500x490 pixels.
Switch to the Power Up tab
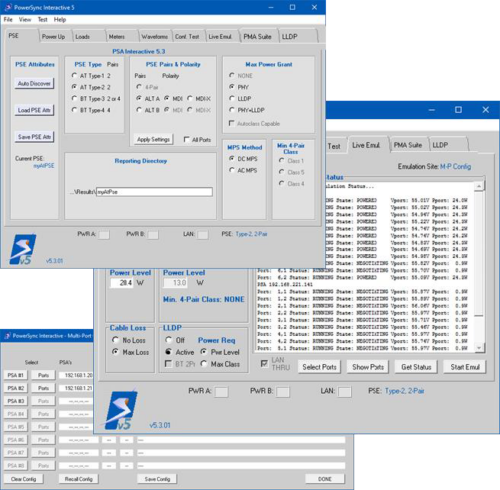pyautogui.click(x=54, y=37)
